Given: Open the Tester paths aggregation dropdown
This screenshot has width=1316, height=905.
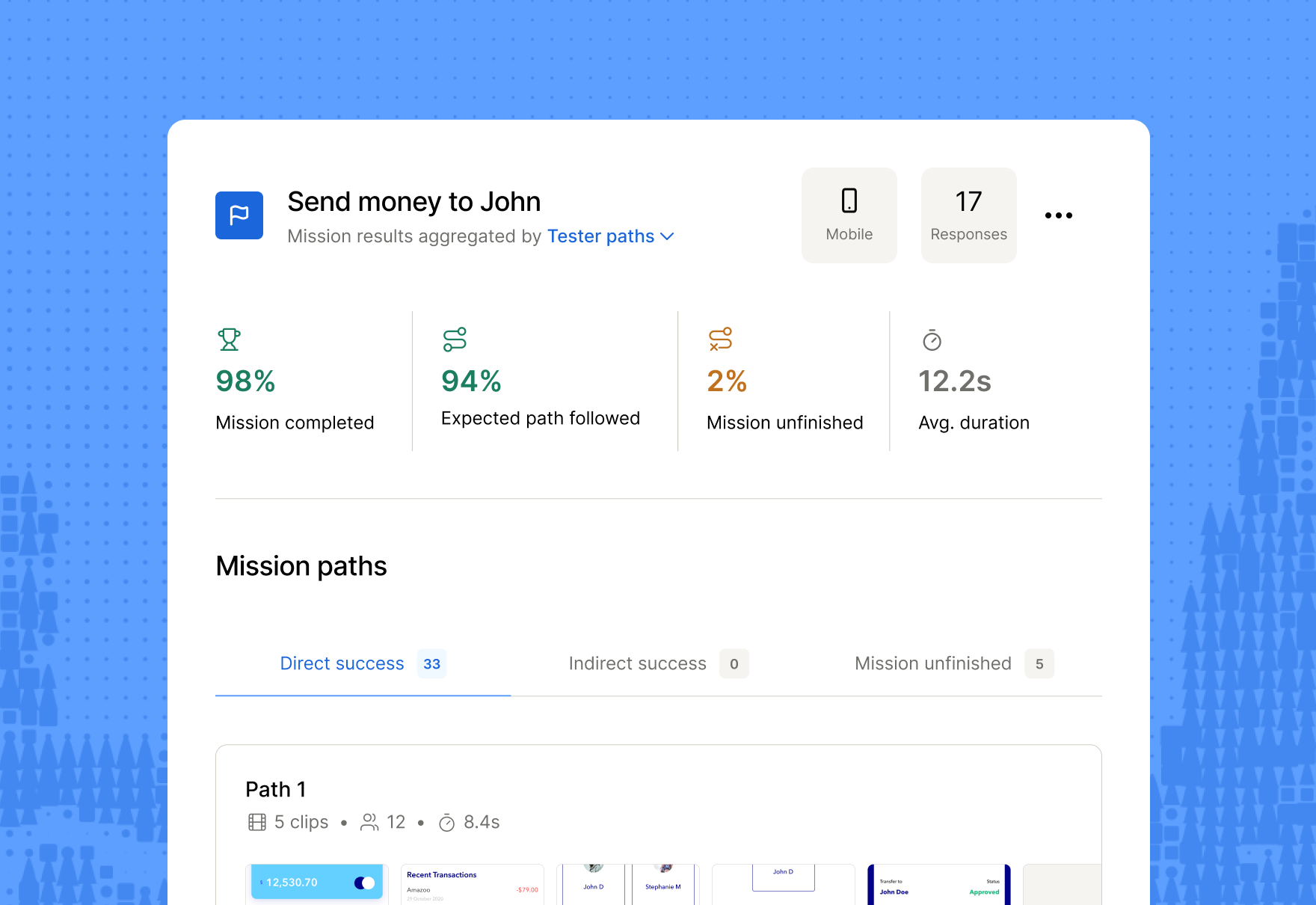Looking at the screenshot, I should (611, 236).
